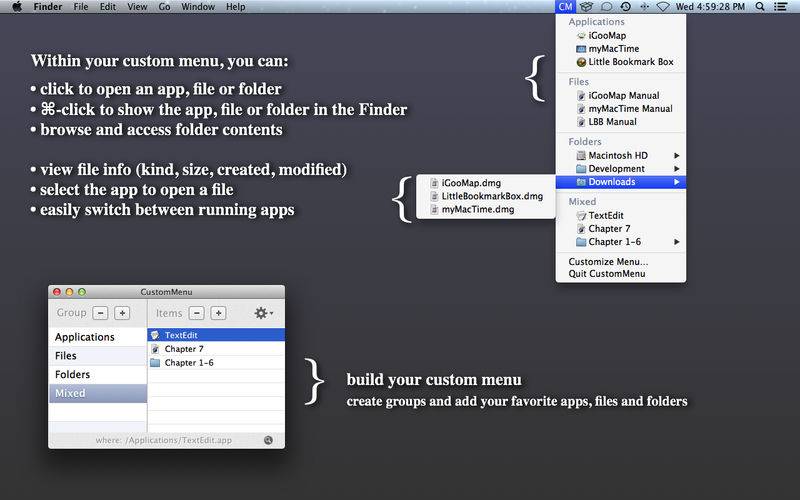Open the Go menu

[x=164, y=7]
